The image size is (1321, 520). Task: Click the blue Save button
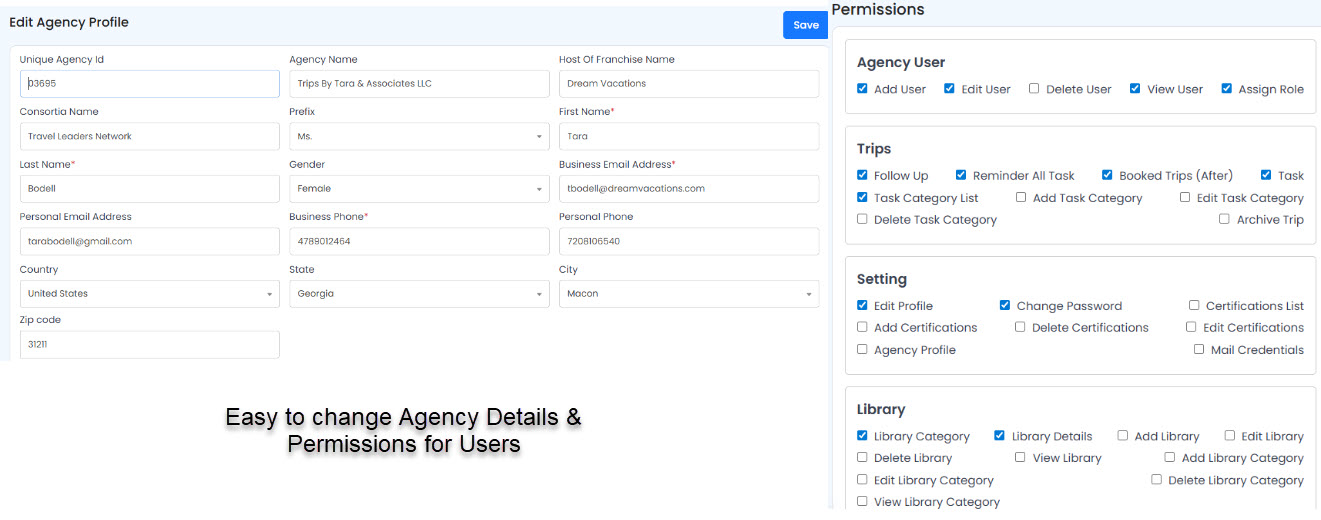[805, 25]
